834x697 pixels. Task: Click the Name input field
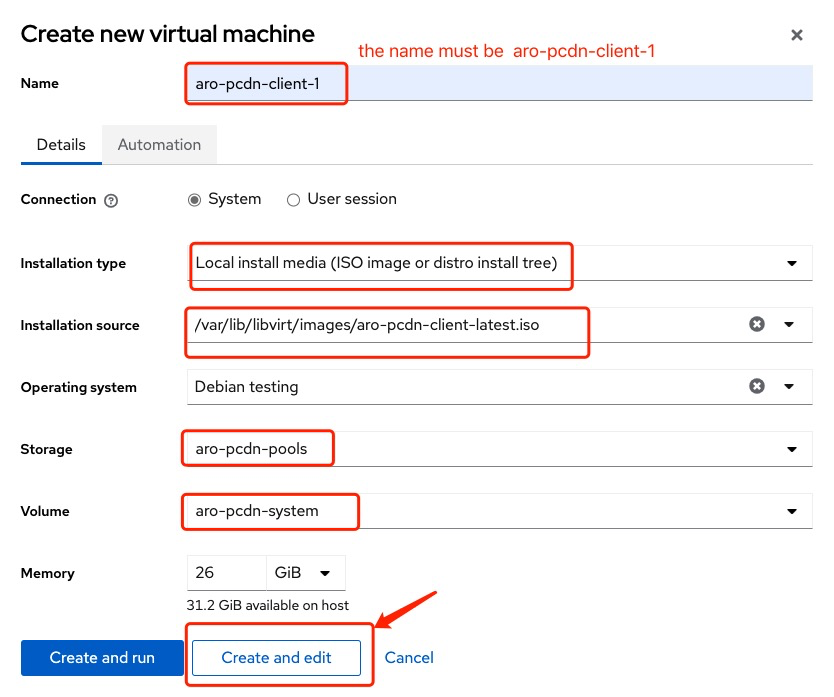500,83
